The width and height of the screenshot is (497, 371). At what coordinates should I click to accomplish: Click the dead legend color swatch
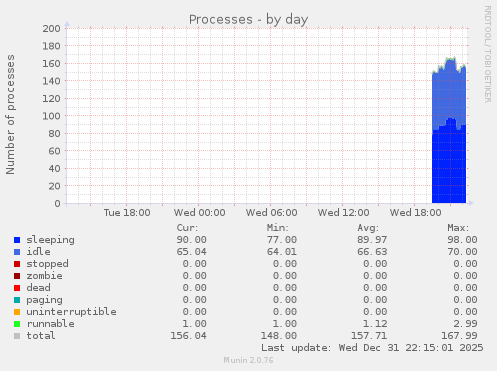[17, 288]
